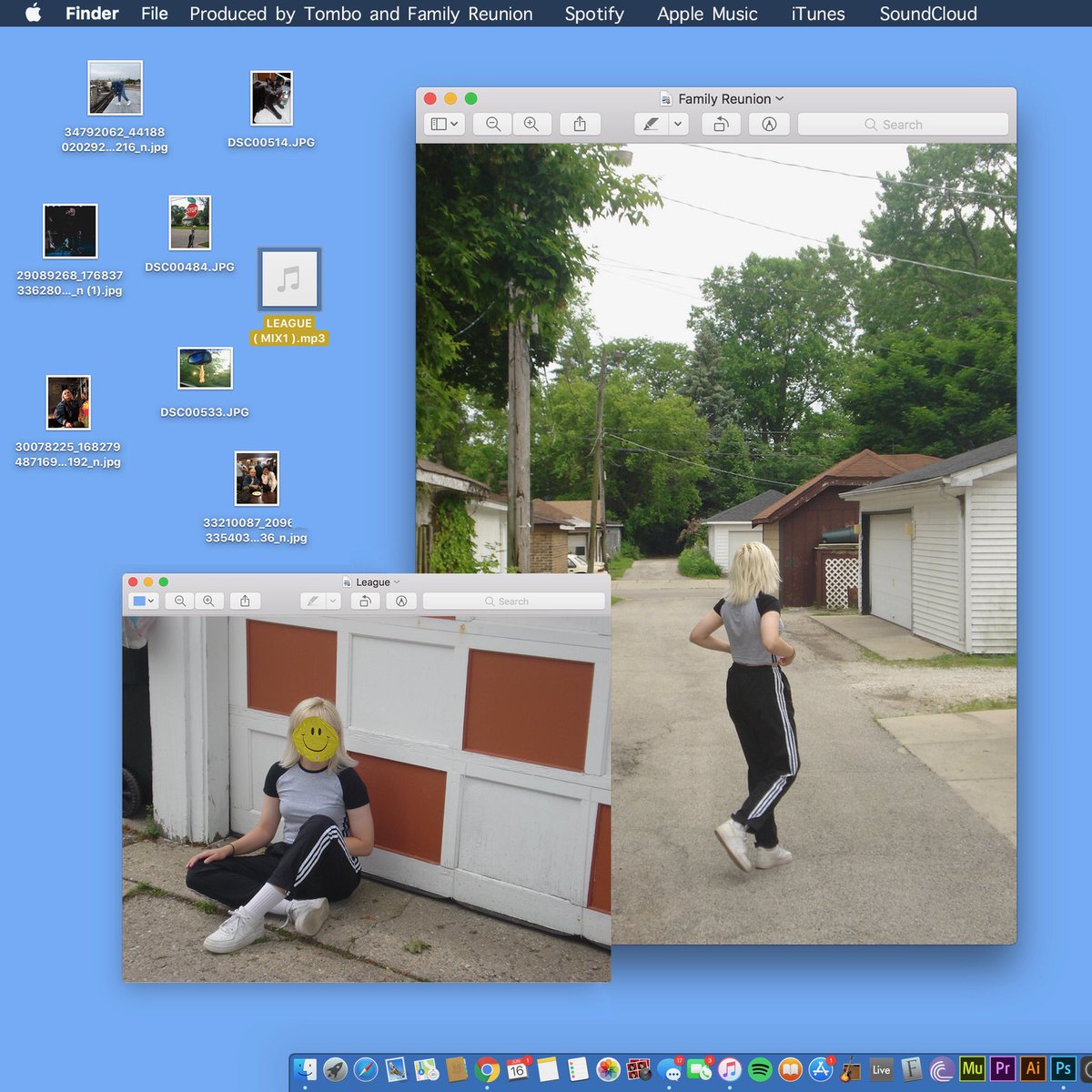This screenshot has height=1092, width=1092.
Task: Open Reminders from the dock
Action: pos(577,1069)
